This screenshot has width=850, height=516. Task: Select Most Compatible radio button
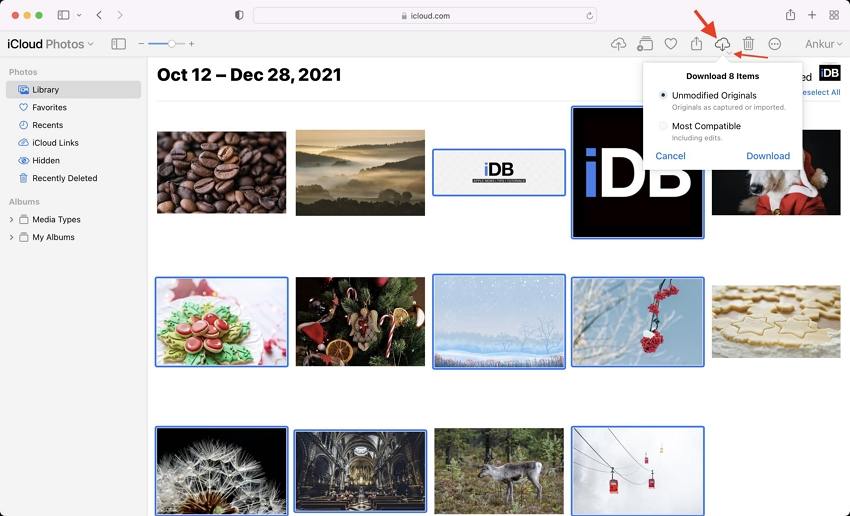coord(663,126)
